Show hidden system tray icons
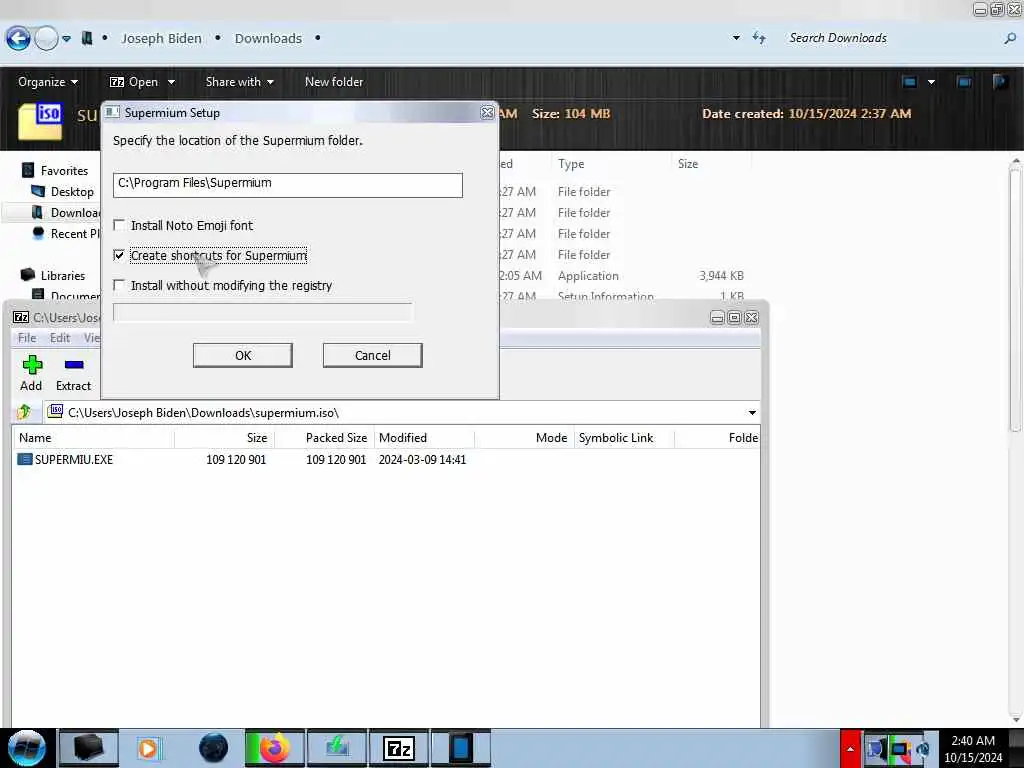Viewport: 1024px width, 768px height. pyautogui.click(x=850, y=749)
